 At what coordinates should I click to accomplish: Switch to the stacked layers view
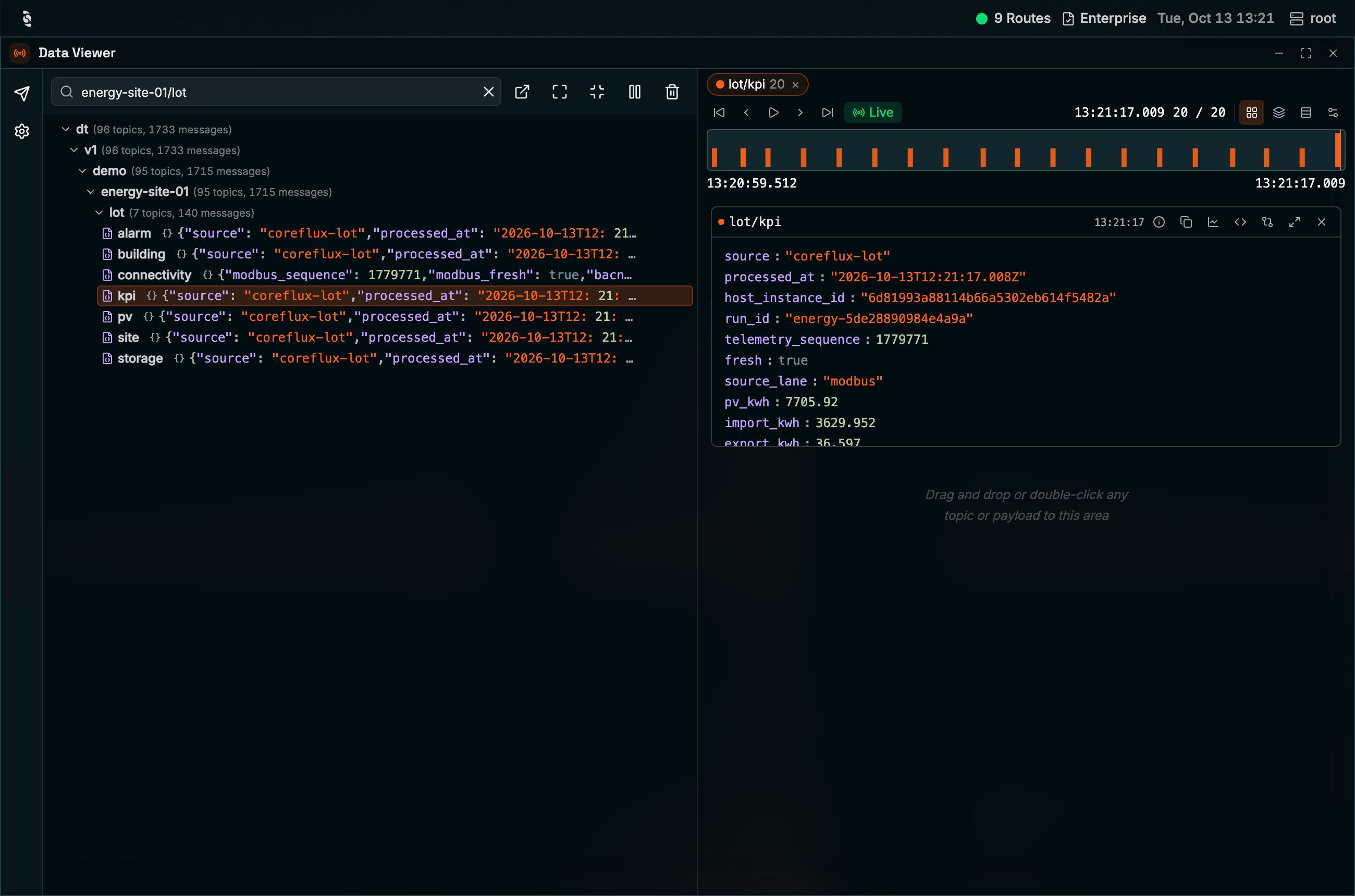click(x=1279, y=113)
